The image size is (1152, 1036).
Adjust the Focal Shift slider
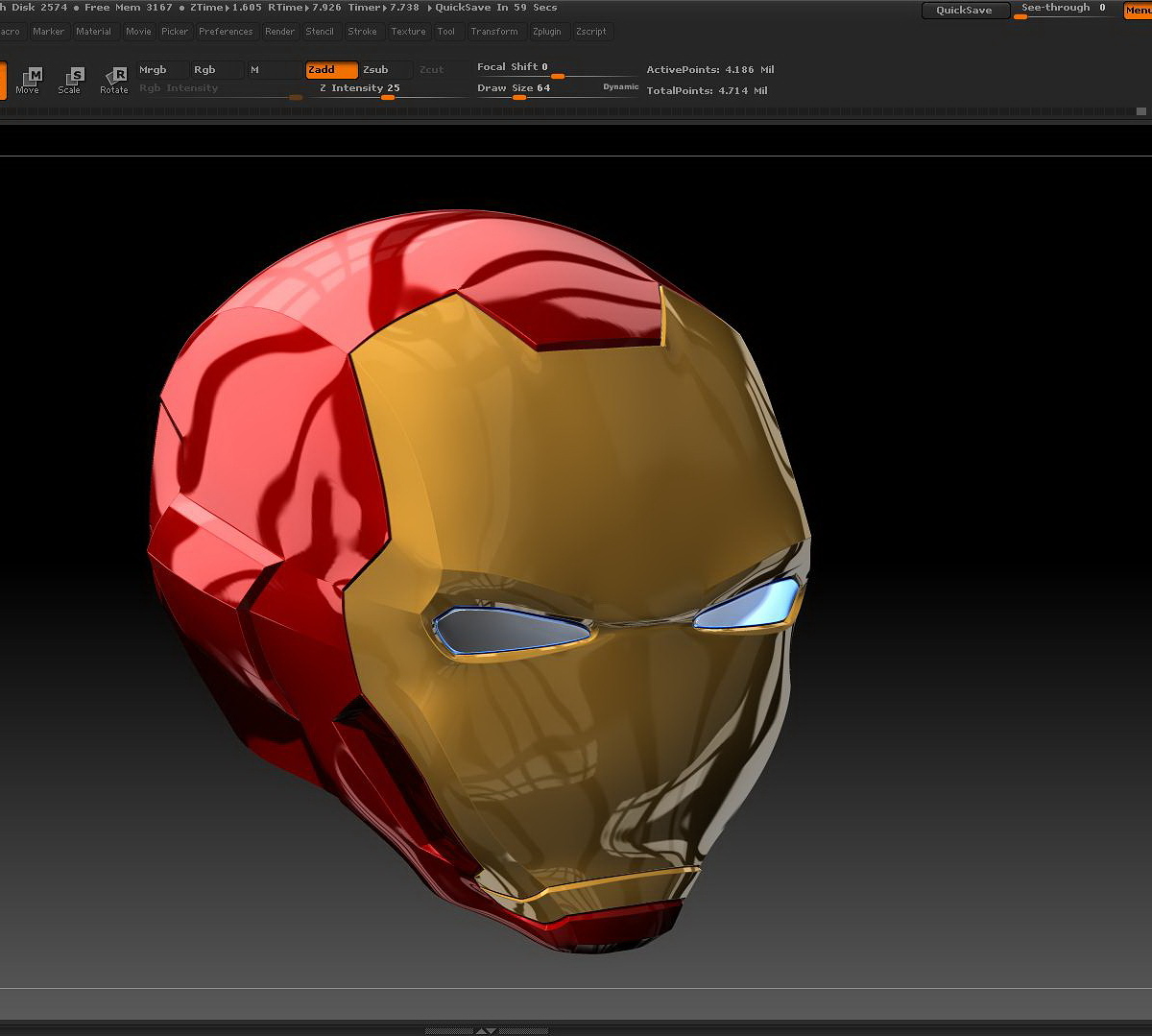[556, 70]
